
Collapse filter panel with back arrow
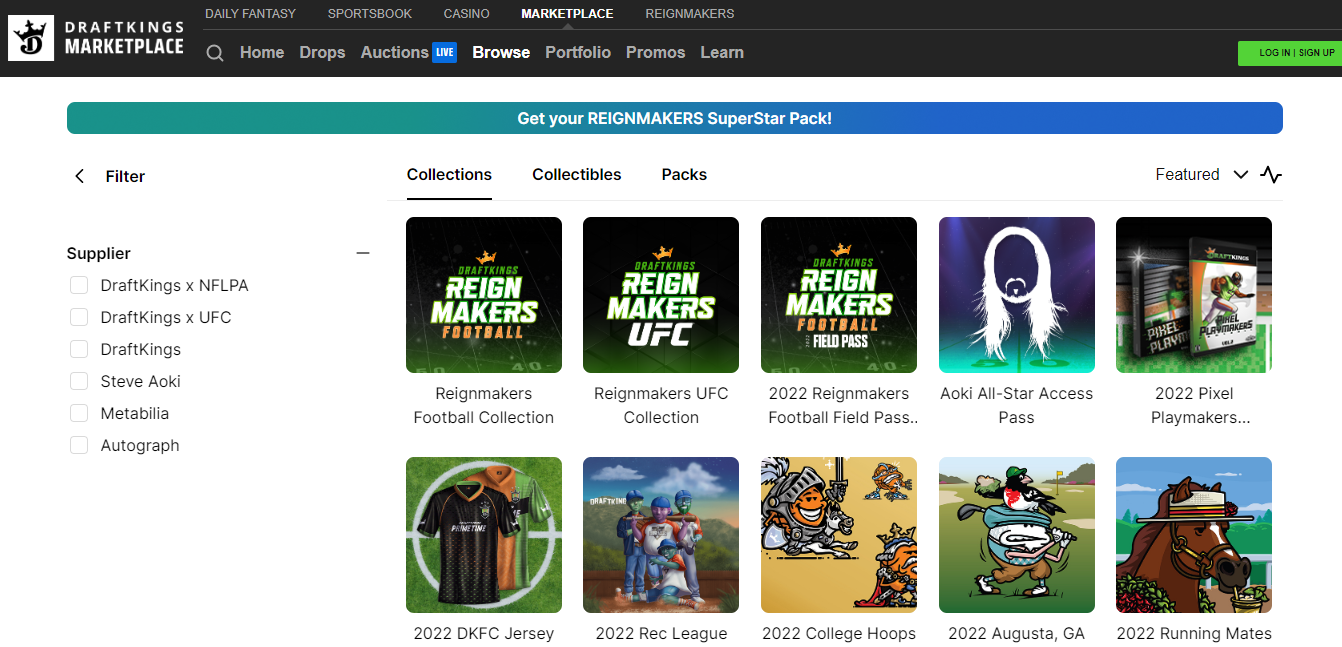click(x=80, y=177)
